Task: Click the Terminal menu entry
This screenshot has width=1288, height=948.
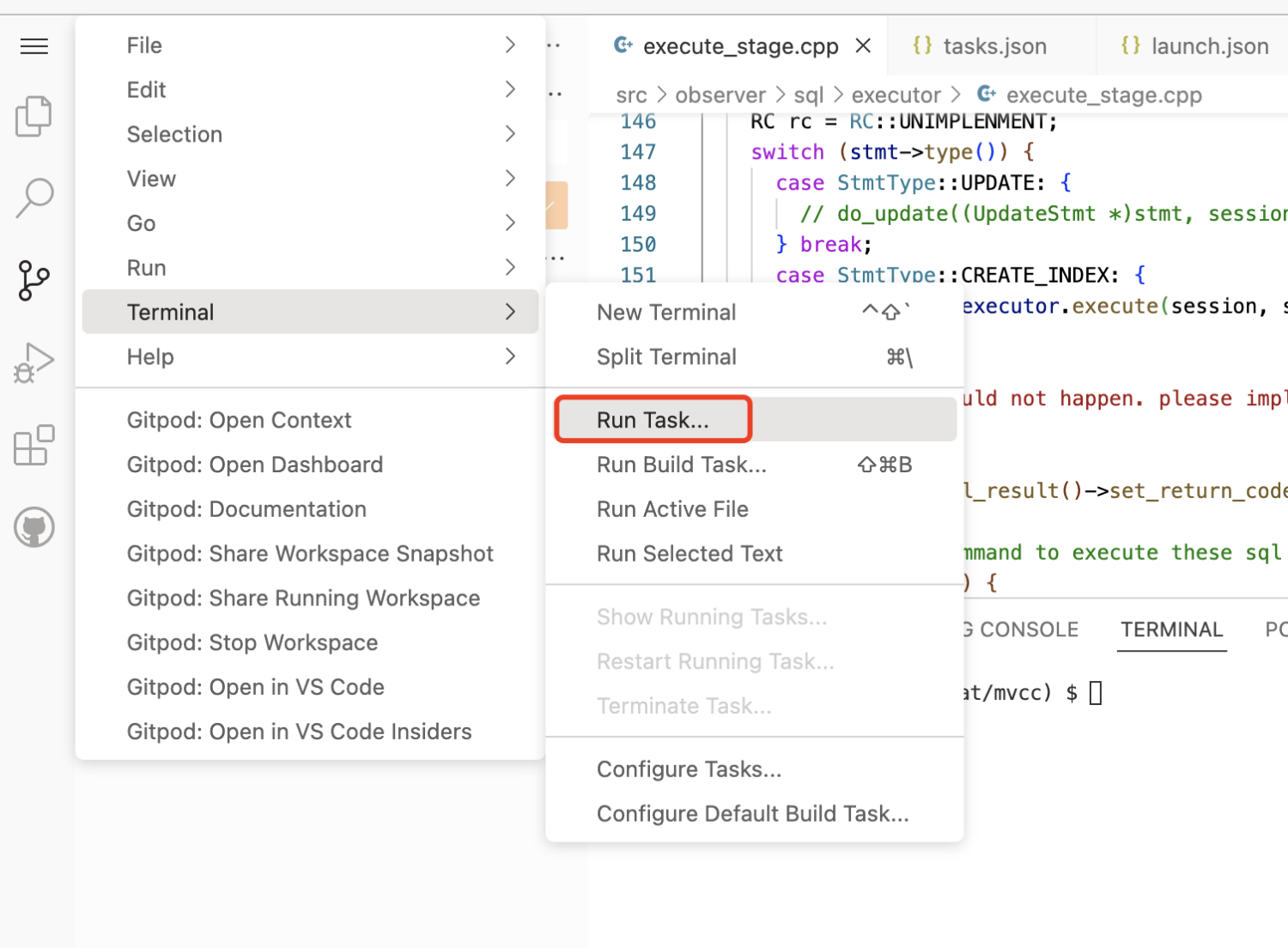Action: 310,312
